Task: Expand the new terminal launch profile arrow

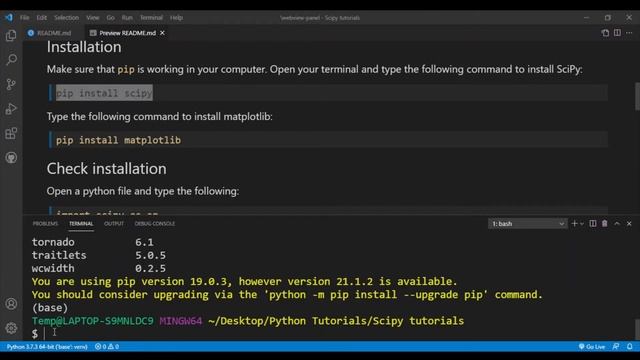Action: click(582, 224)
